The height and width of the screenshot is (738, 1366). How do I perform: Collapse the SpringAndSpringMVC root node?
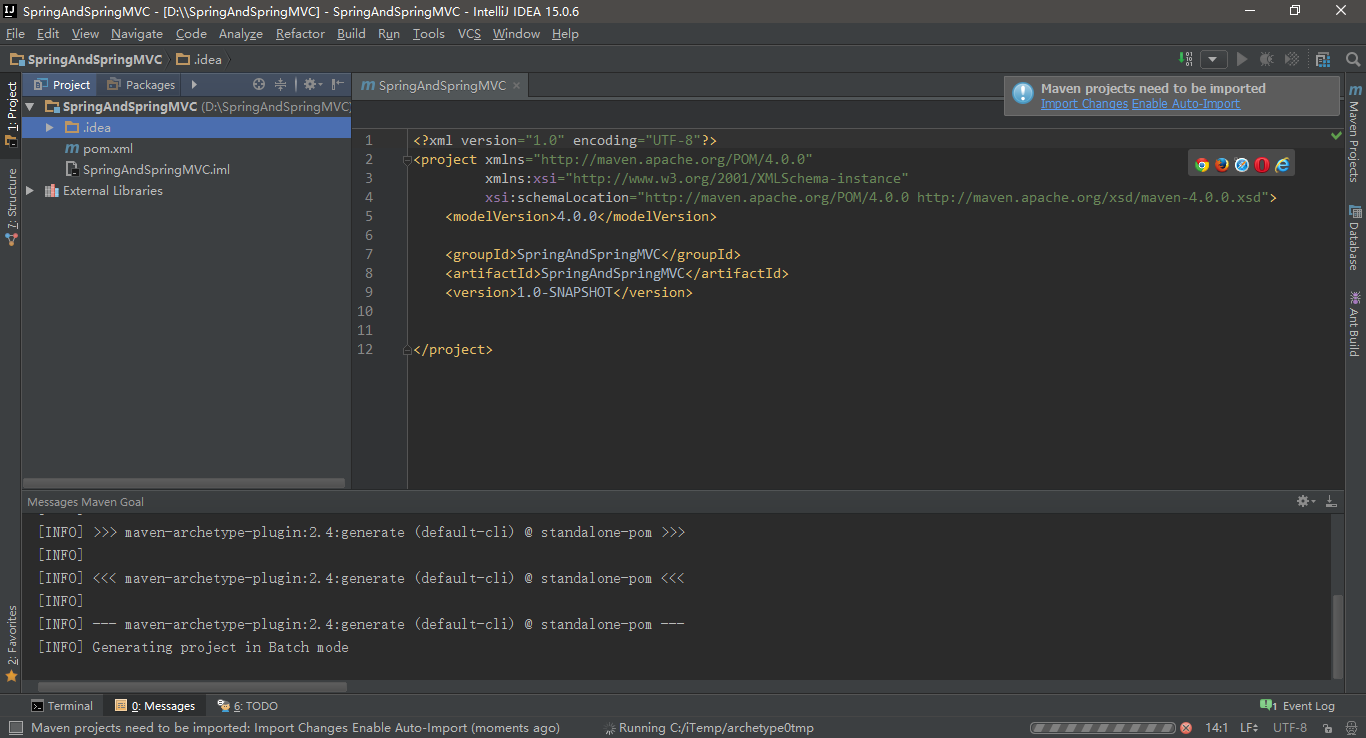tap(30, 107)
